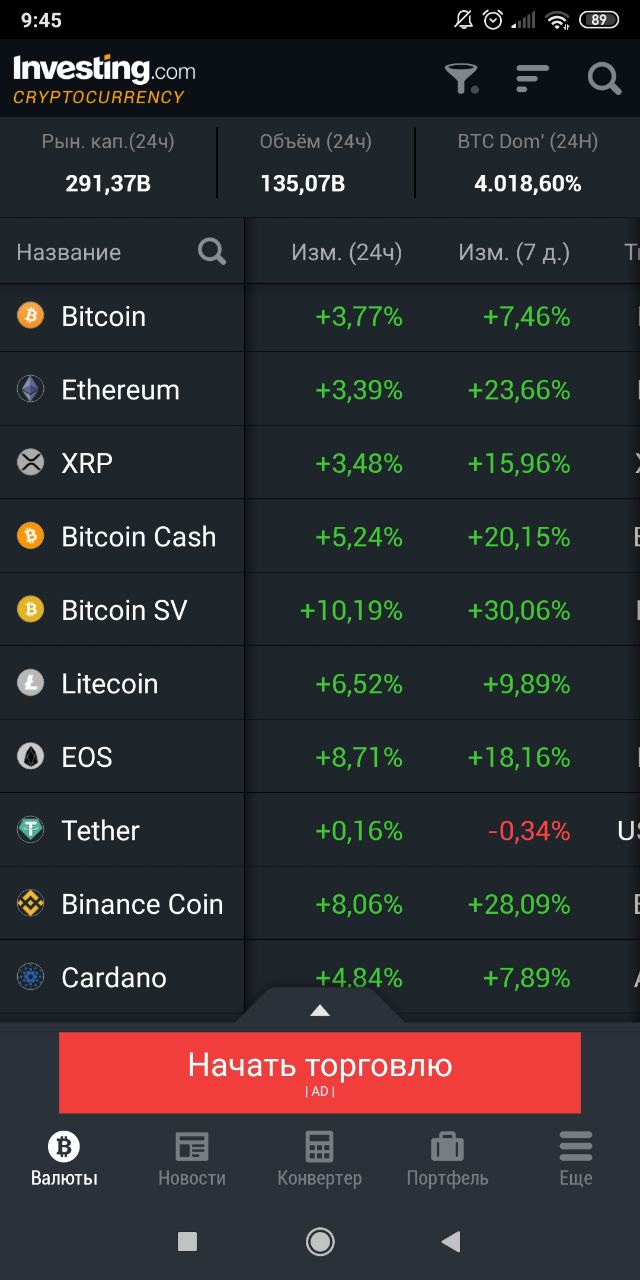Select the Cardano row
The image size is (640, 1280).
(320, 977)
